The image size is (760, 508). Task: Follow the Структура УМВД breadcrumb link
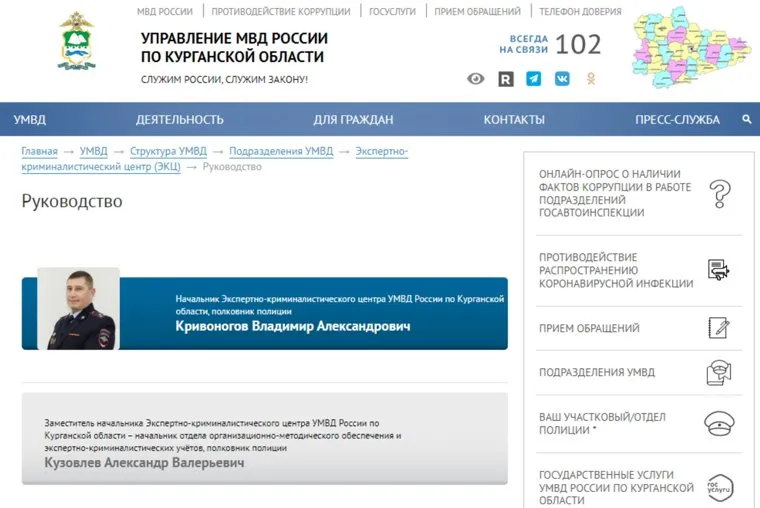click(168, 151)
